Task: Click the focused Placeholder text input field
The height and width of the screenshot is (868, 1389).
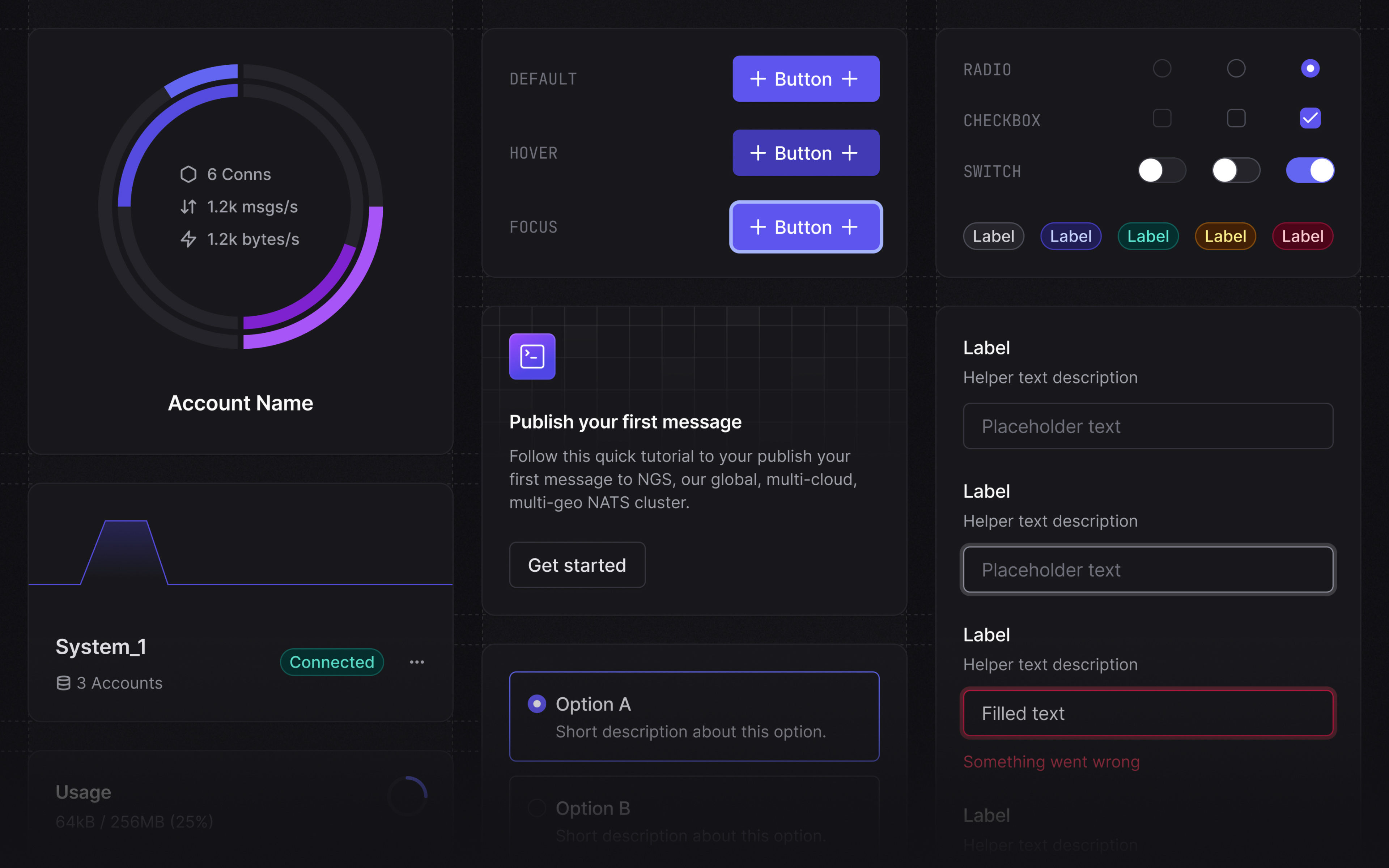Action: [x=1148, y=570]
